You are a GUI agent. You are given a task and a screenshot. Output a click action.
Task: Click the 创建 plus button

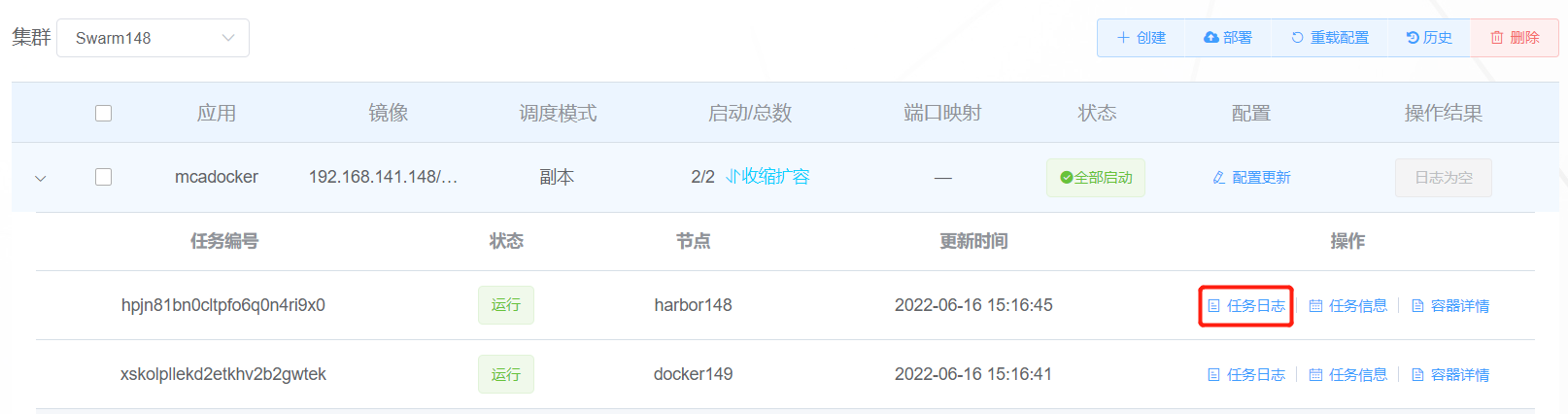(x=1142, y=38)
